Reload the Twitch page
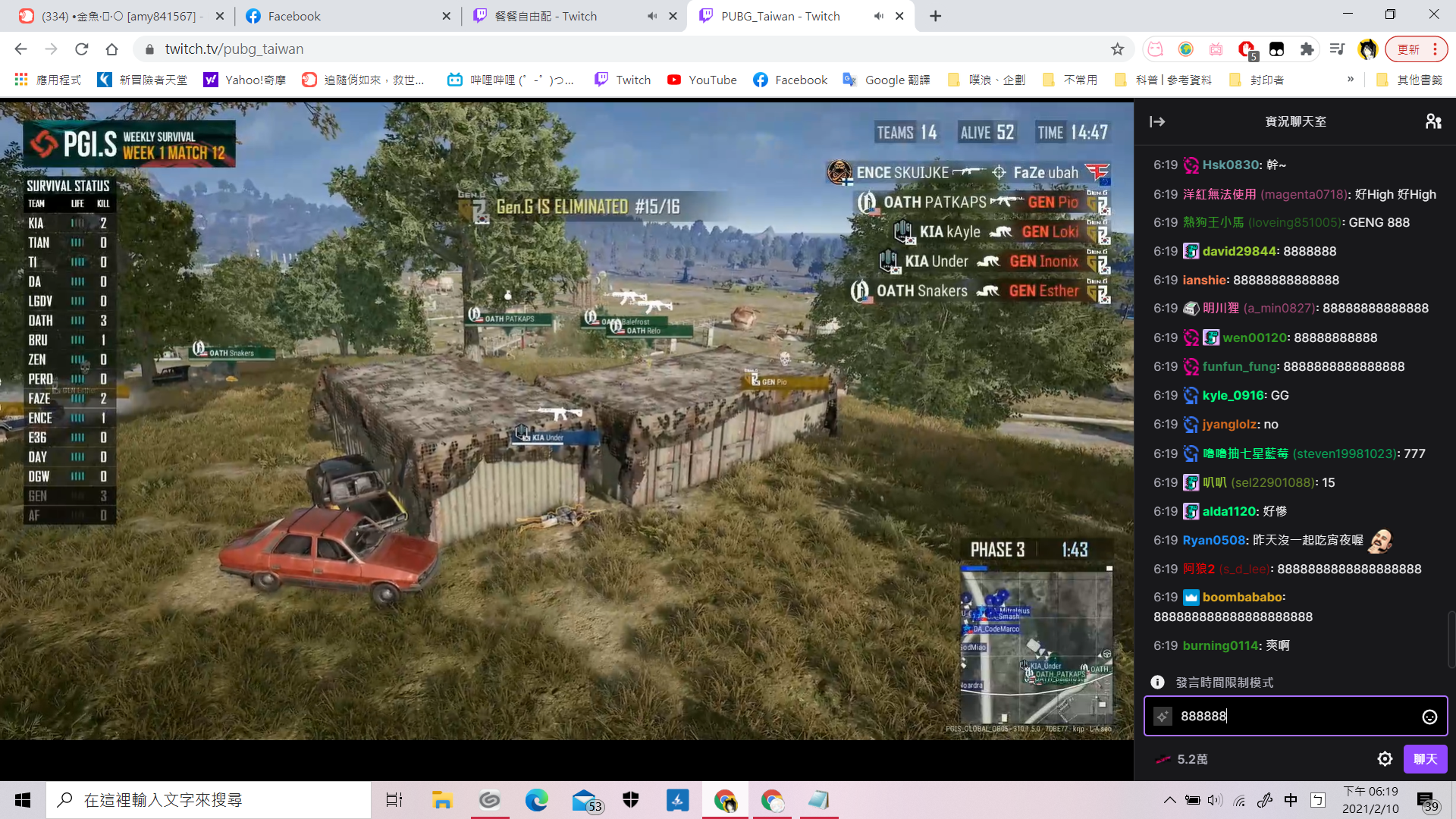The width and height of the screenshot is (1456, 819). click(x=82, y=49)
